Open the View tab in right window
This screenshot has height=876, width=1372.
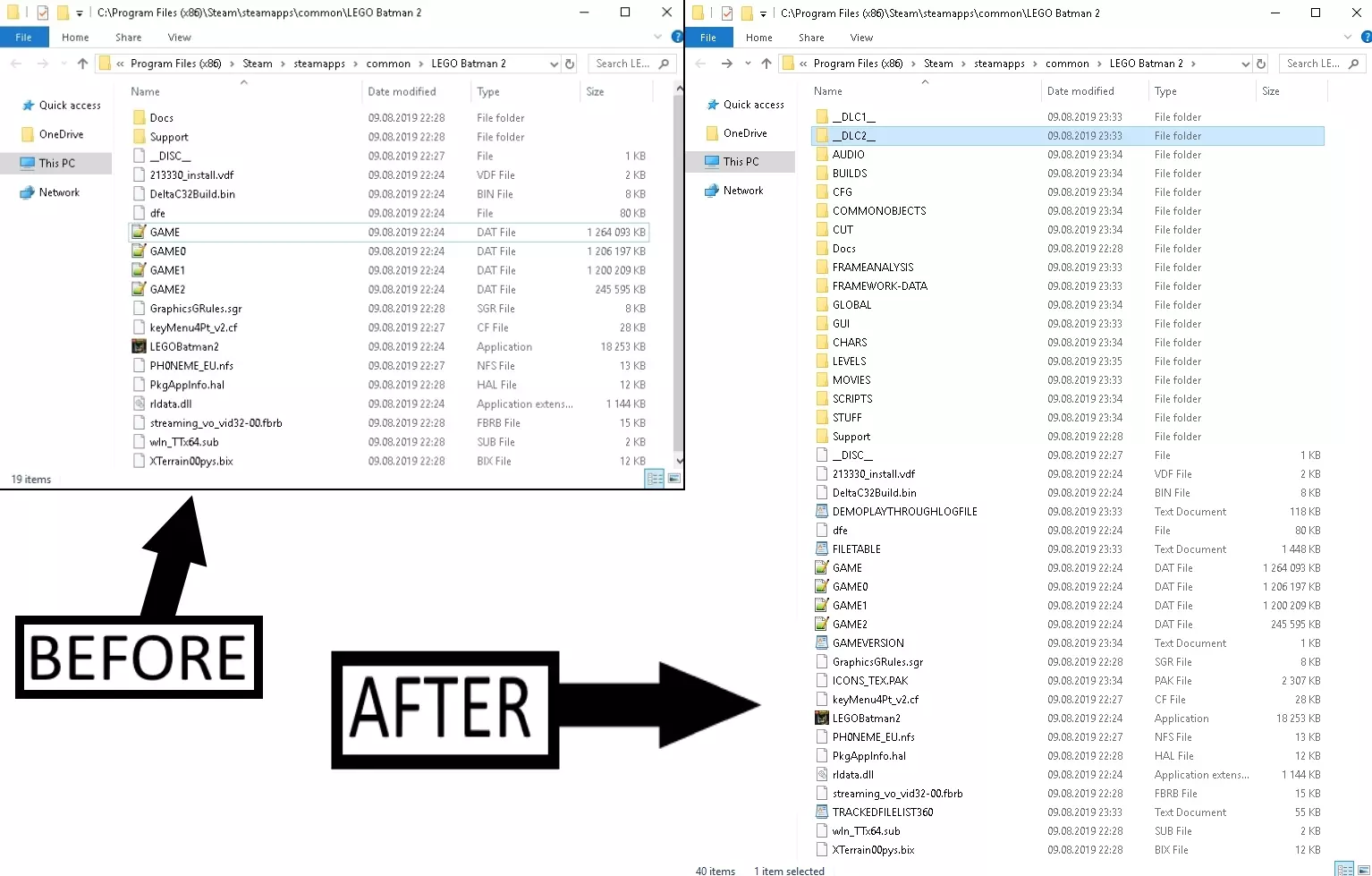pos(861,37)
